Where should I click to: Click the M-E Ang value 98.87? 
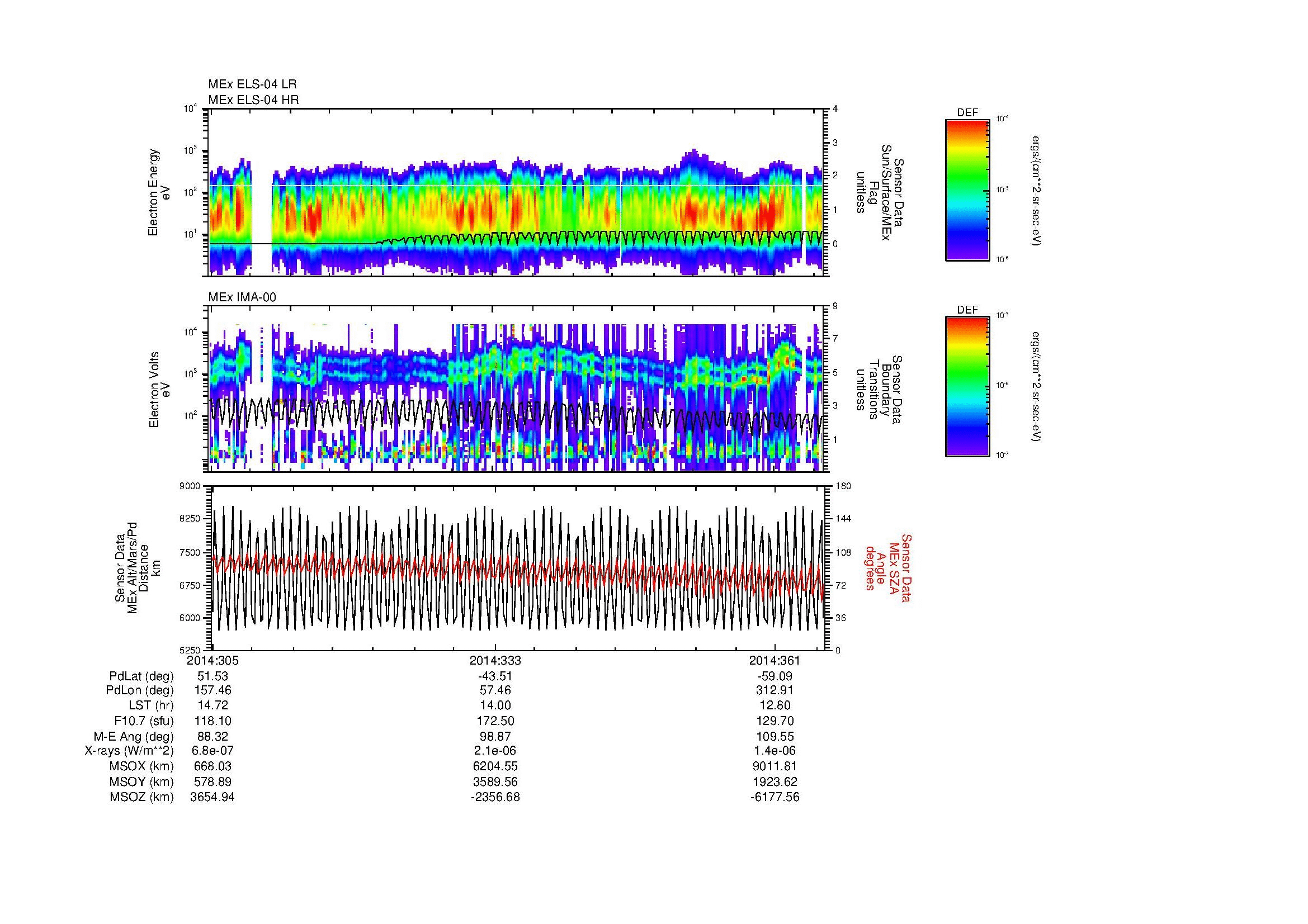pos(495,736)
